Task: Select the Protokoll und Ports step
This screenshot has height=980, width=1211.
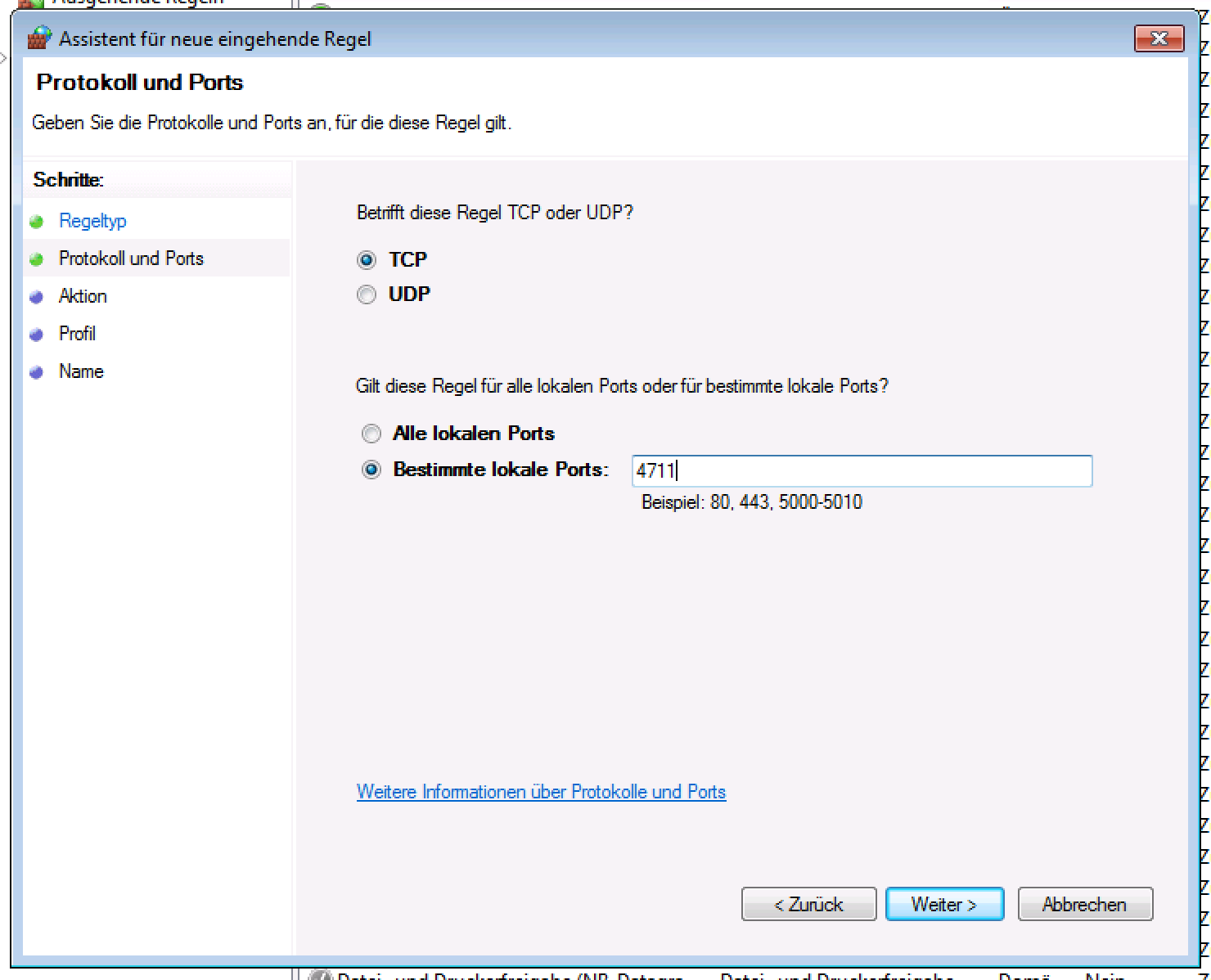Action: click(131, 258)
